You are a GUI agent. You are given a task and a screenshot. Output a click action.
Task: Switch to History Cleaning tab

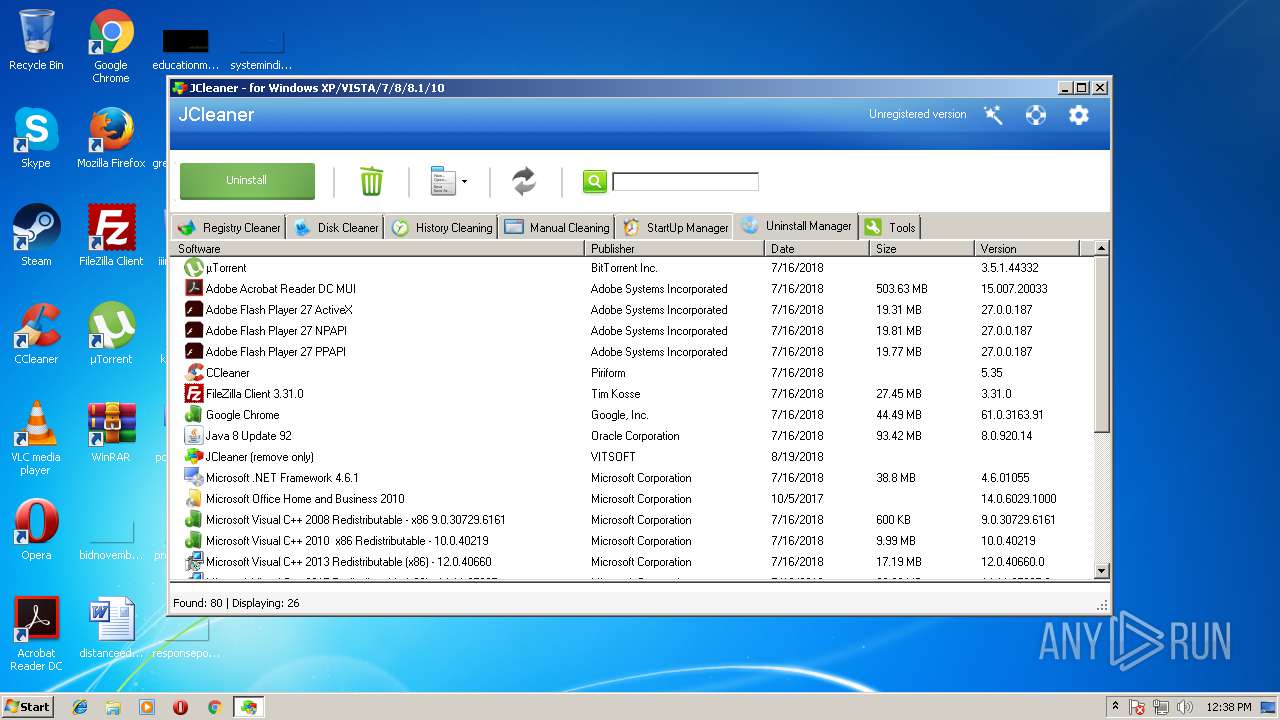point(442,227)
